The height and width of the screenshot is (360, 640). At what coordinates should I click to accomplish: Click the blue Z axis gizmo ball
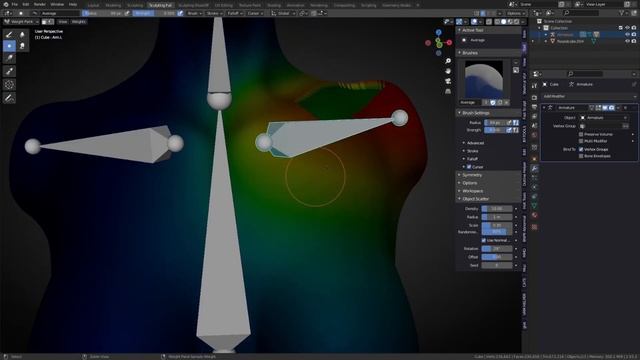coord(438,32)
